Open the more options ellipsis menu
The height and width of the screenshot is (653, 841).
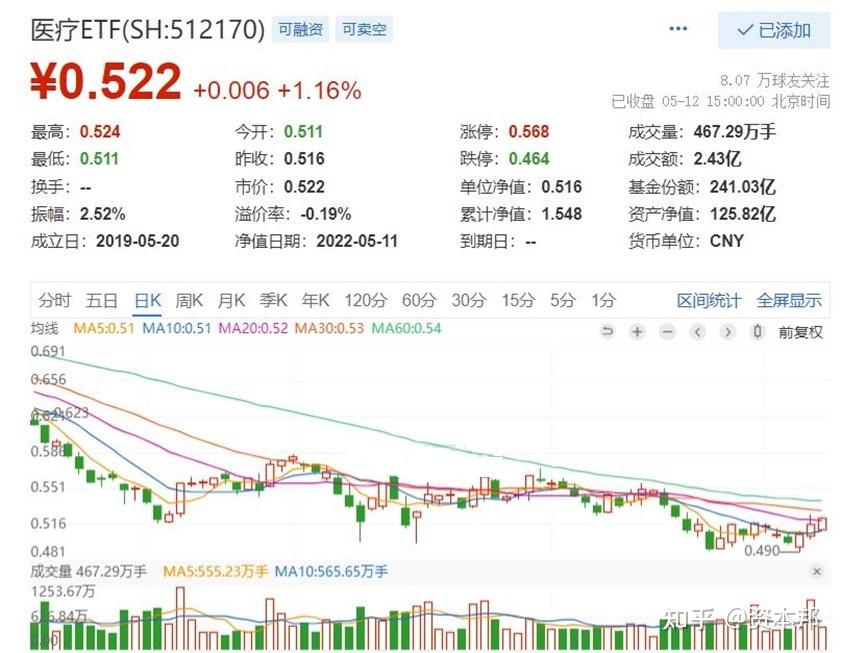coord(678,30)
